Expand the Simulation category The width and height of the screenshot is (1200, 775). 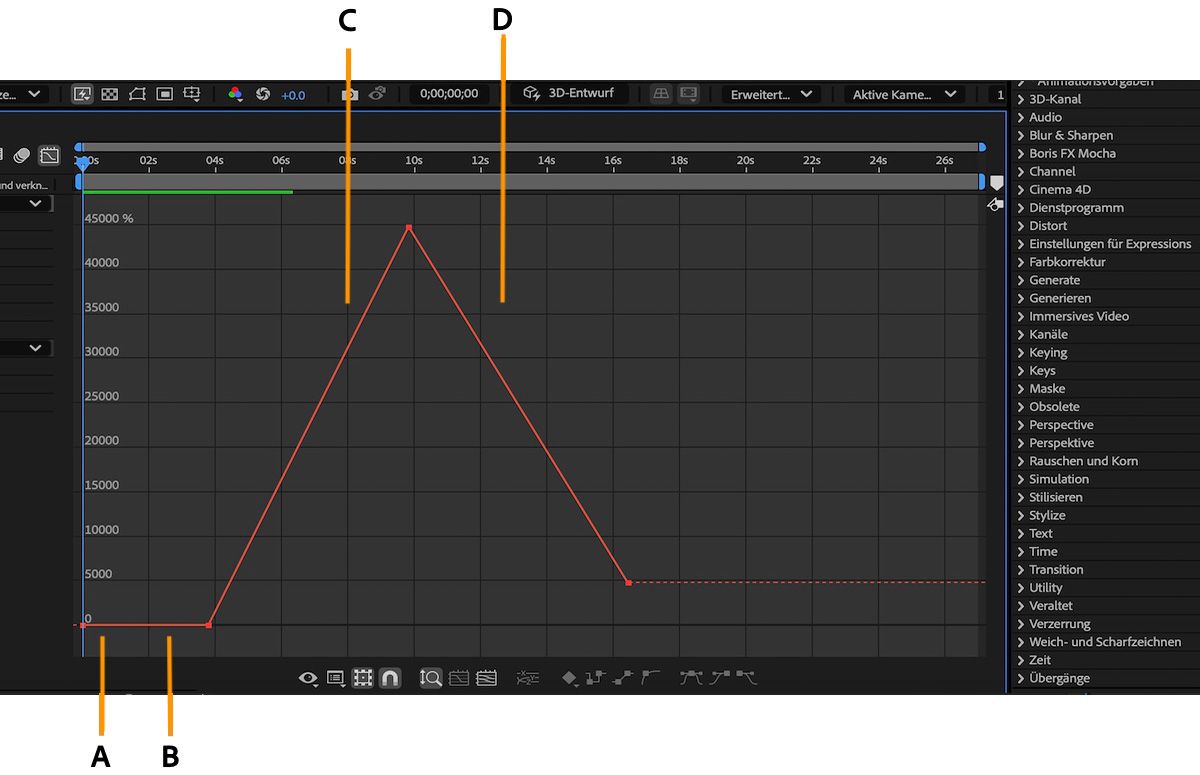pyautogui.click(x=1022, y=479)
